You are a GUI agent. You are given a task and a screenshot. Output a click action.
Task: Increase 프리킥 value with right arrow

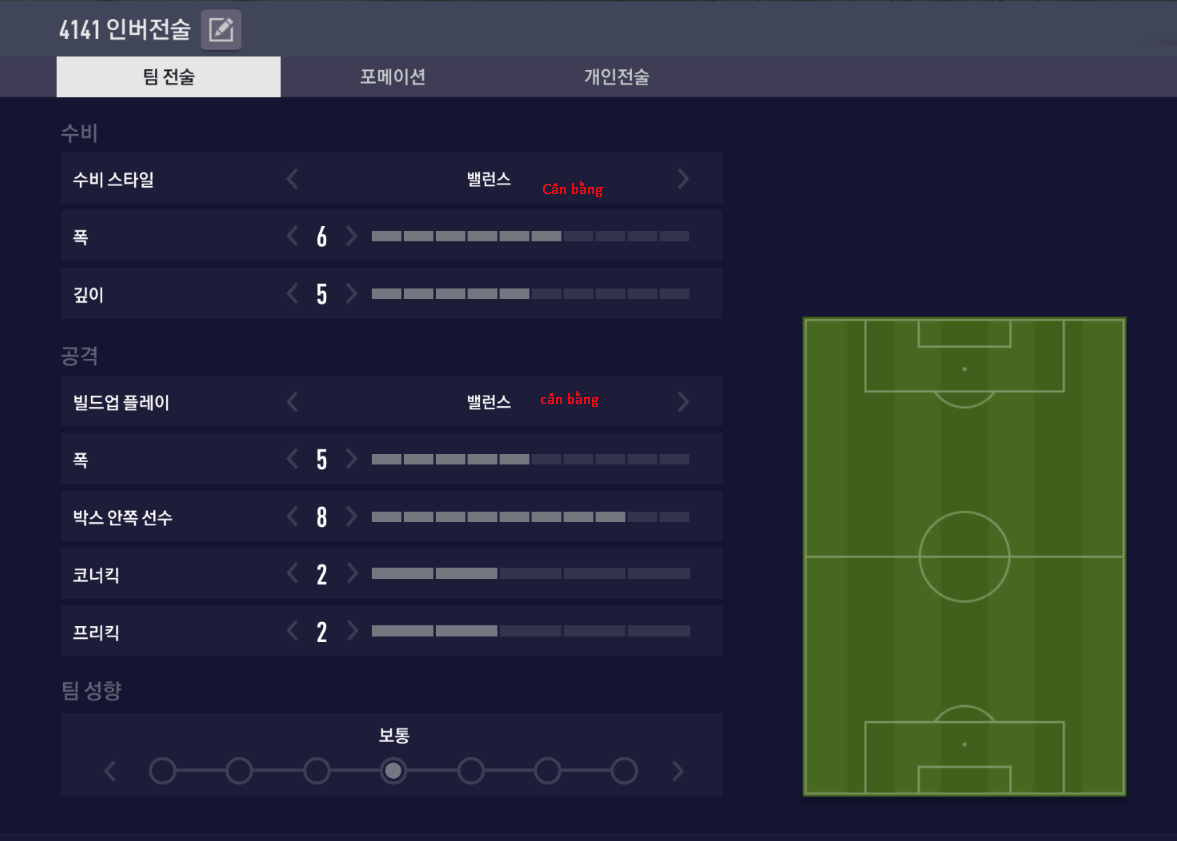pos(351,632)
